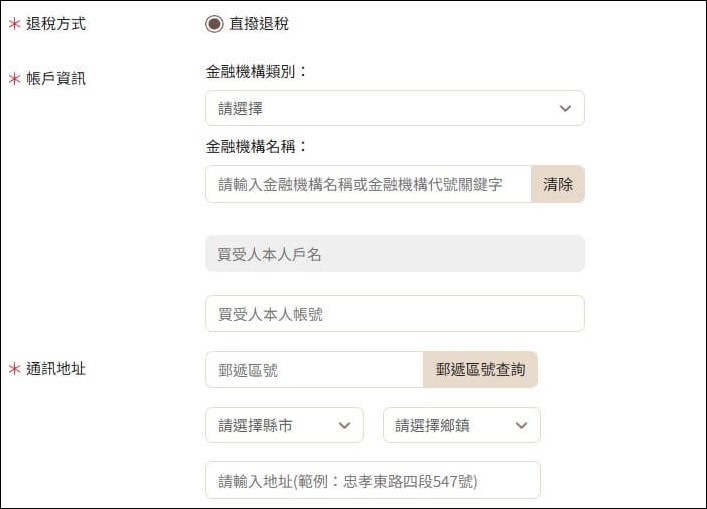Click the required asterisk beside 帳戶資訊
Screen dimensions: 707x509
pos(14,79)
